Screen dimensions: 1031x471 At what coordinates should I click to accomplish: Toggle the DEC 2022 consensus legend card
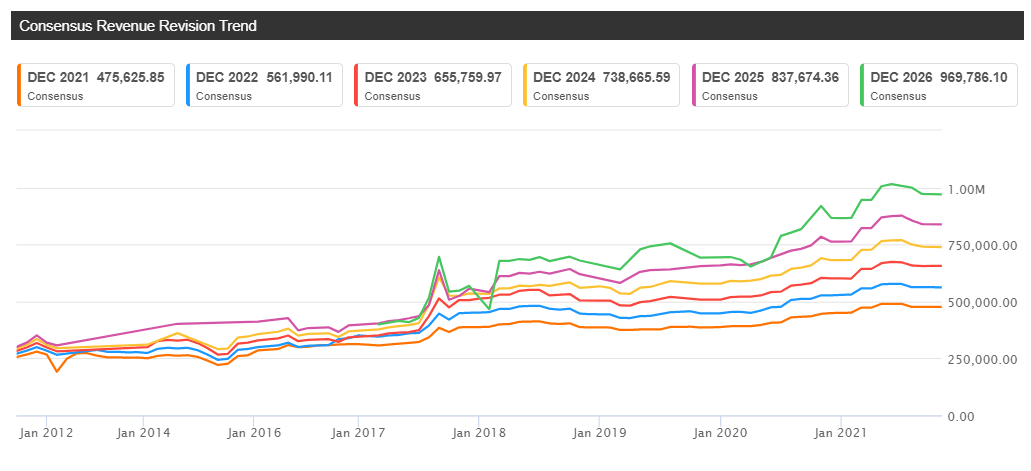pos(264,85)
